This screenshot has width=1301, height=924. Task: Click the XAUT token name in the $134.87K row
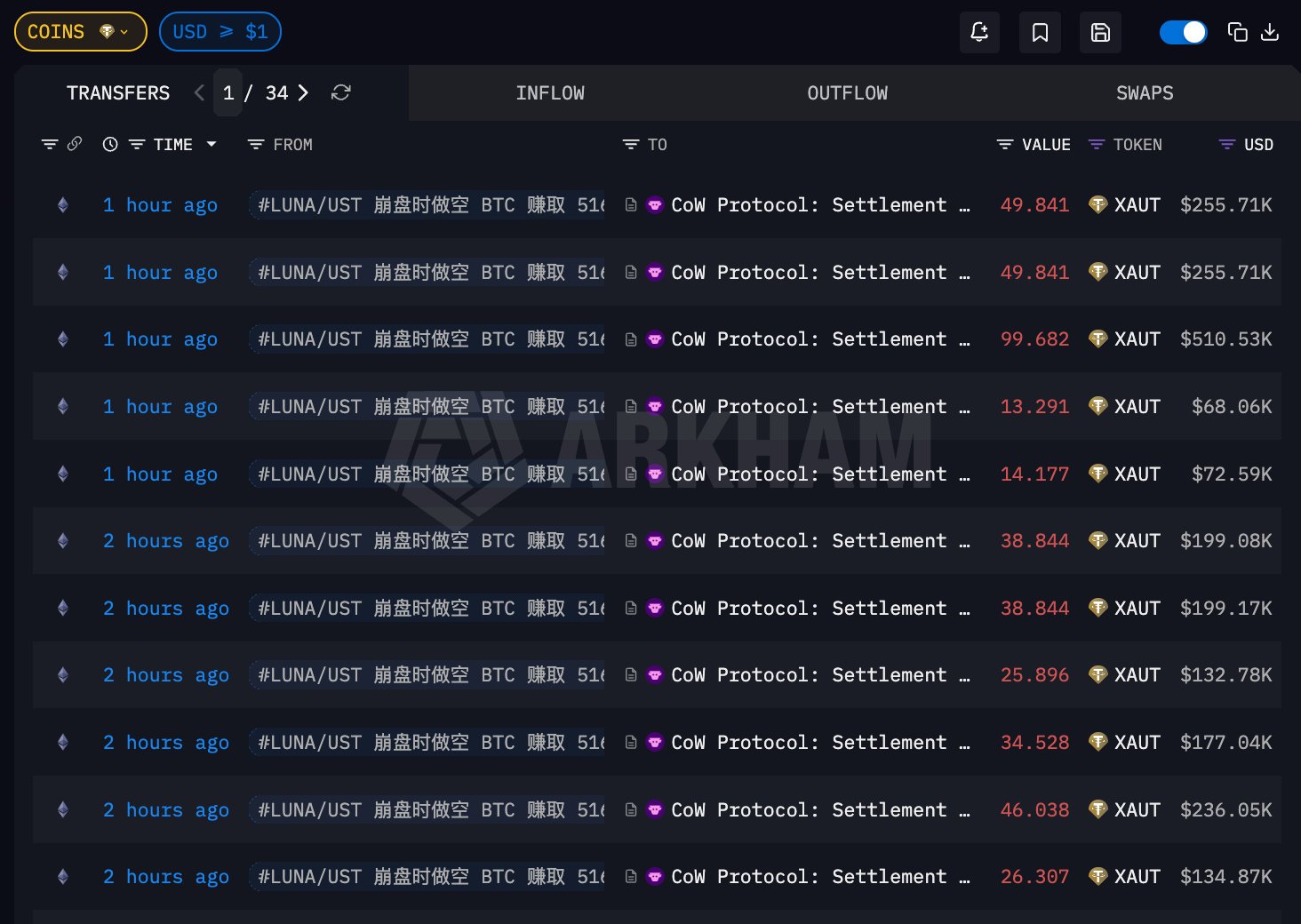tap(1137, 877)
